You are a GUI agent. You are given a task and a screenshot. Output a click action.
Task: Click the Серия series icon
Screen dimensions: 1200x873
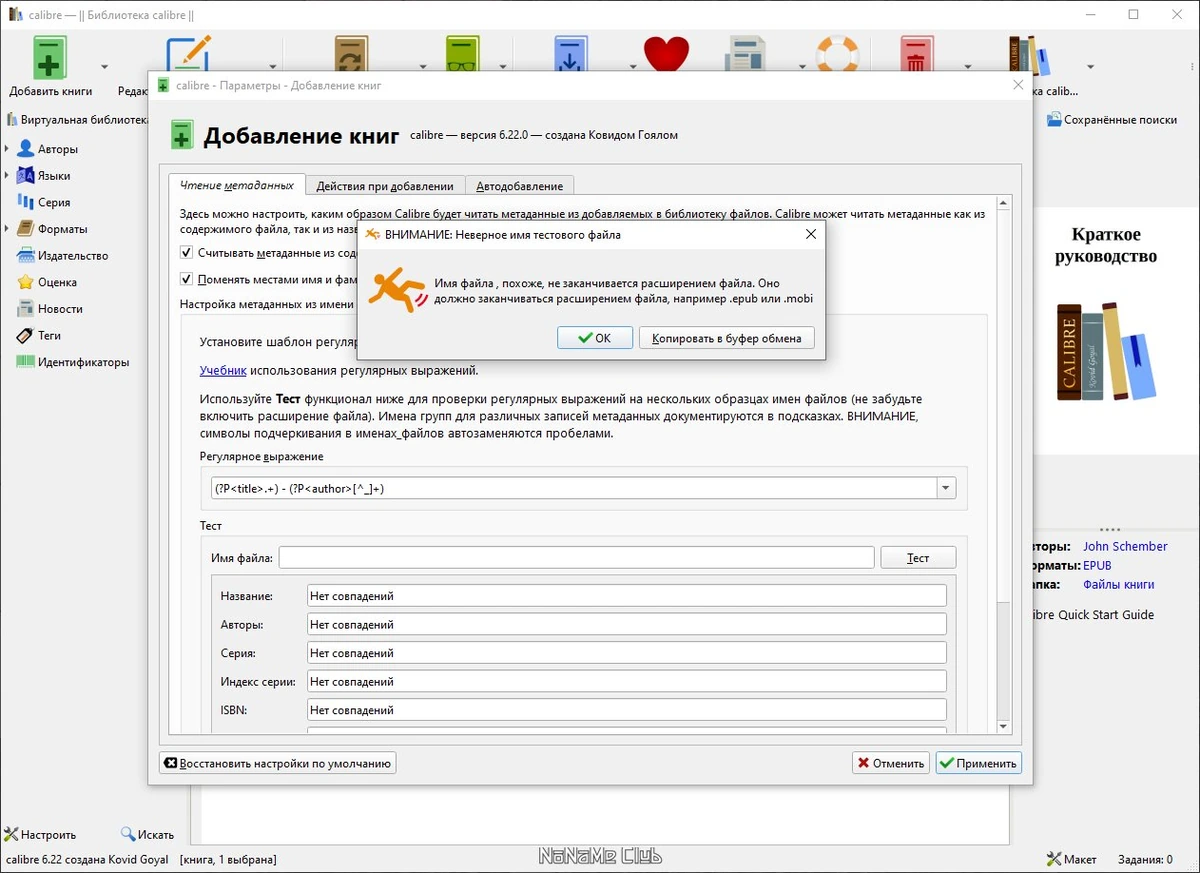click(x=25, y=202)
